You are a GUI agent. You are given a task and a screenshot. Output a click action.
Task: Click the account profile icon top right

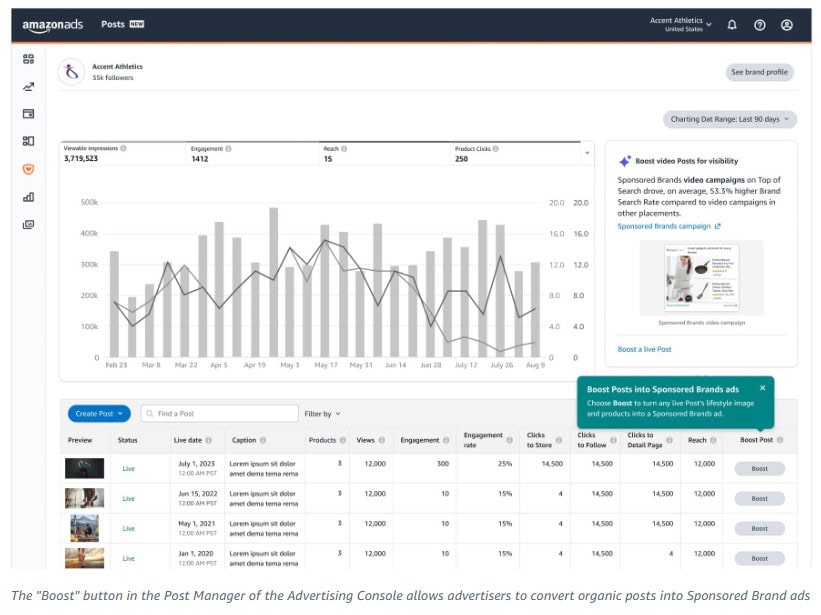click(786, 24)
